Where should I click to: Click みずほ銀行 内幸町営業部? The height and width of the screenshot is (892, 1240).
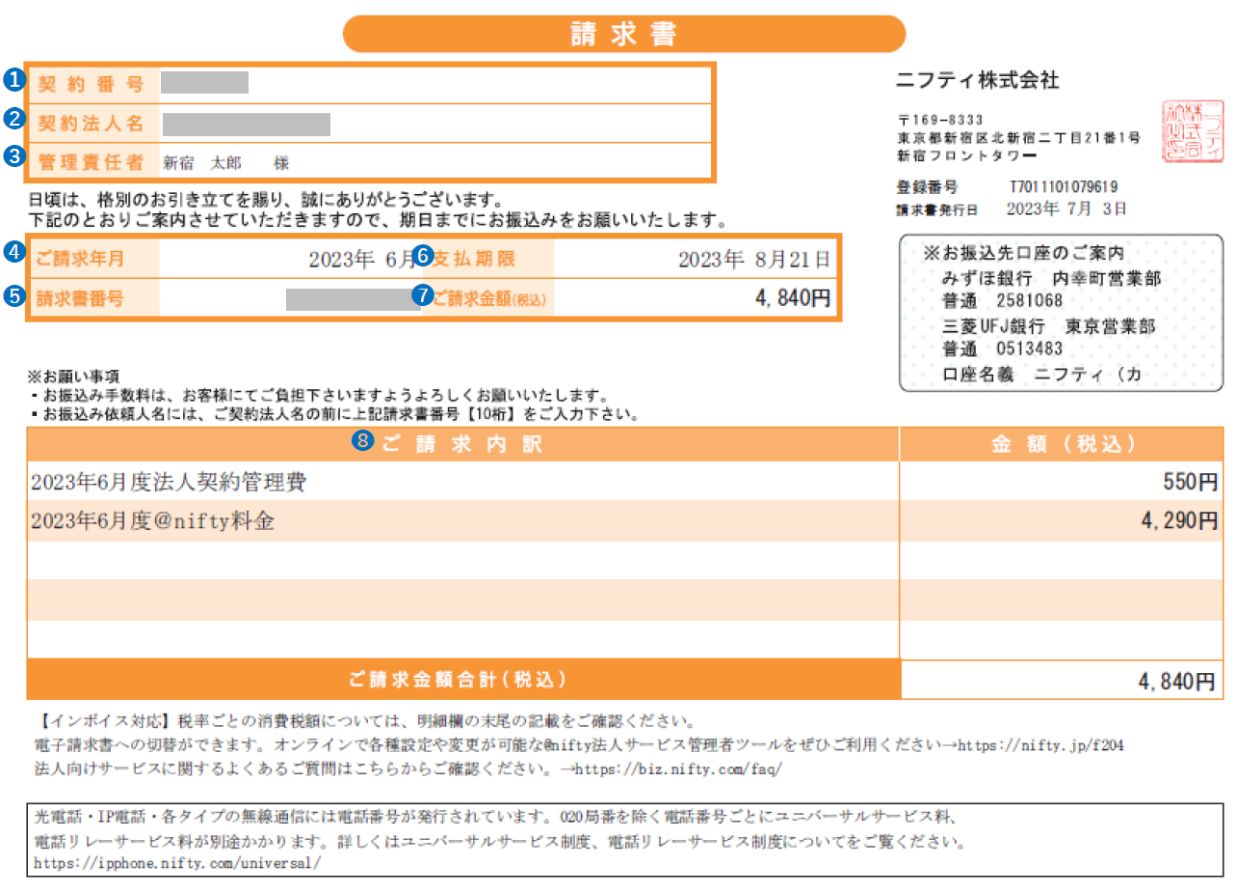(1051, 277)
